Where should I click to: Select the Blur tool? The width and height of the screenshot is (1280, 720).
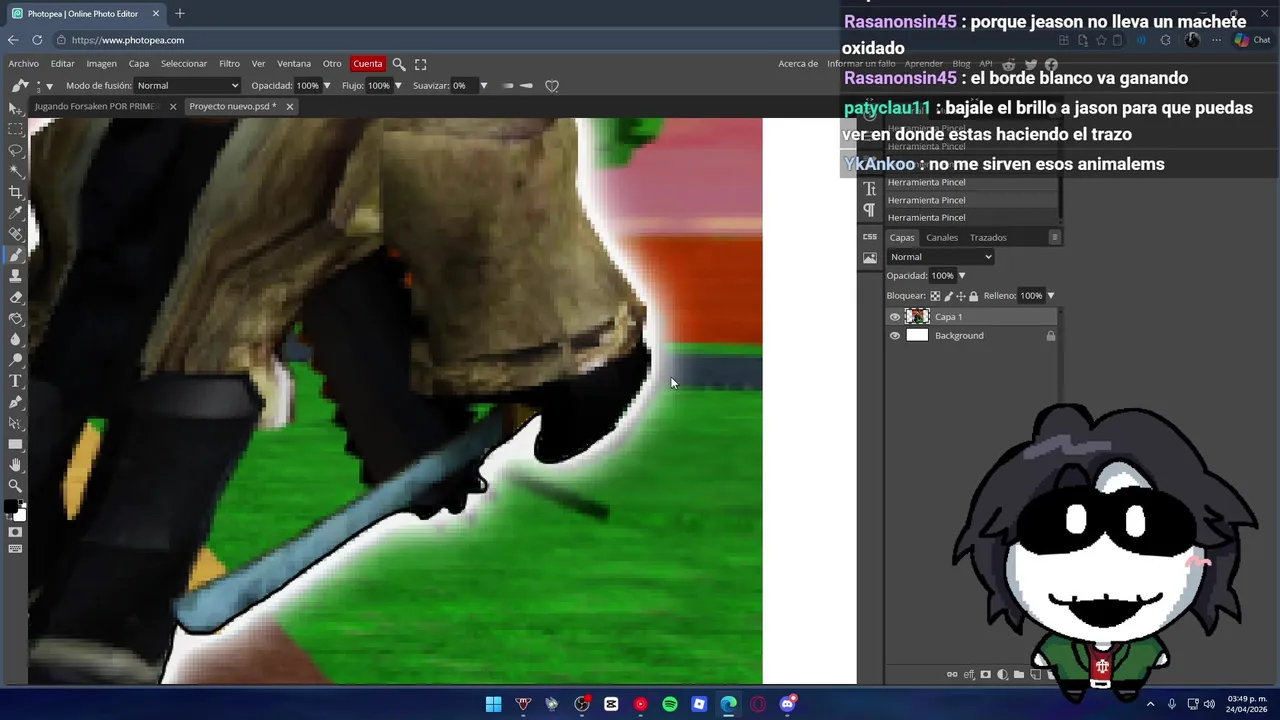coord(15,339)
